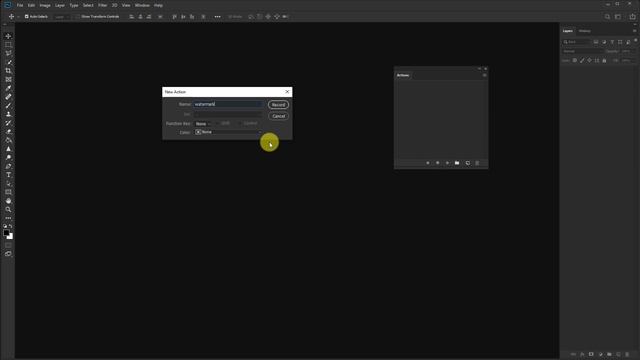
Task: Toggle lock all padlock icon
Action: (x=604, y=60)
